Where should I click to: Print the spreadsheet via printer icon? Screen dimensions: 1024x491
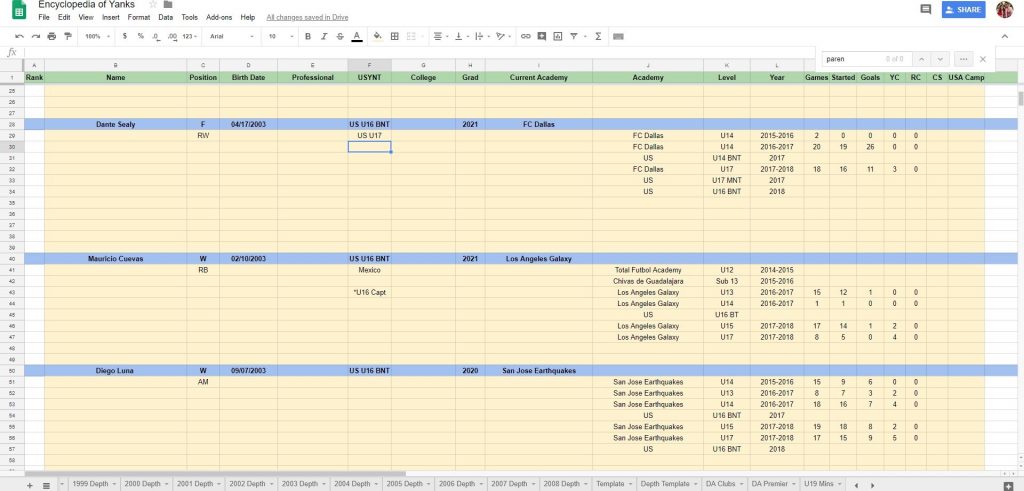(52, 37)
